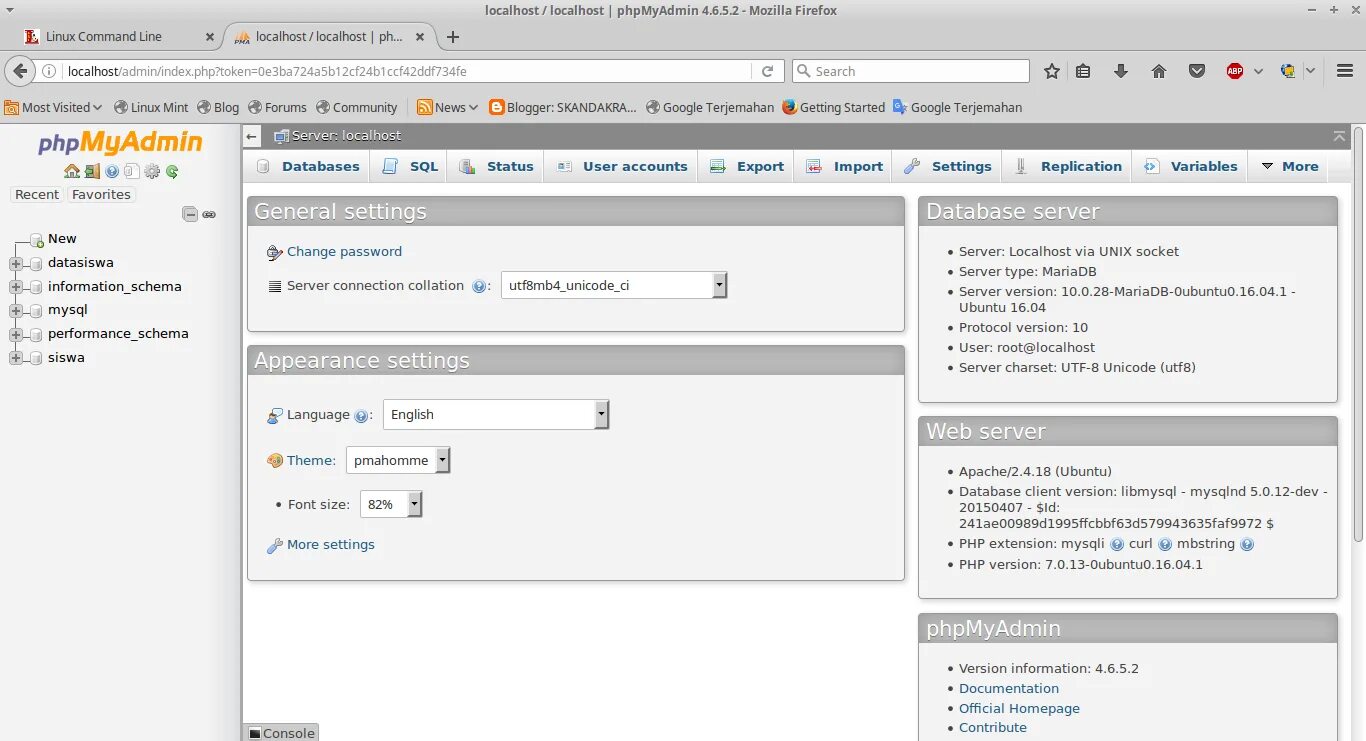Collapse all navigation tree items icon

[190, 214]
